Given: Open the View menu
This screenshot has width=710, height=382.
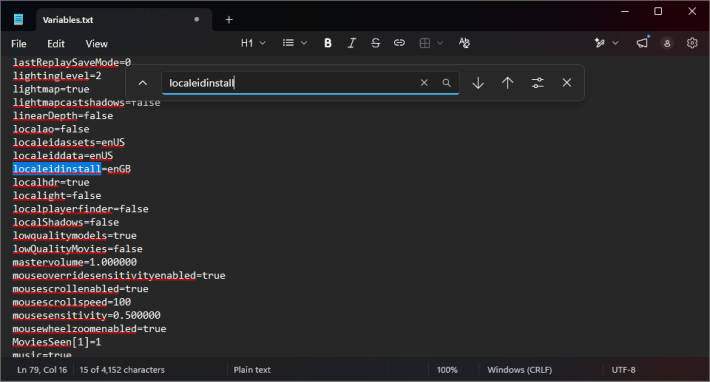Looking at the screenshot, I should (96, 44).
